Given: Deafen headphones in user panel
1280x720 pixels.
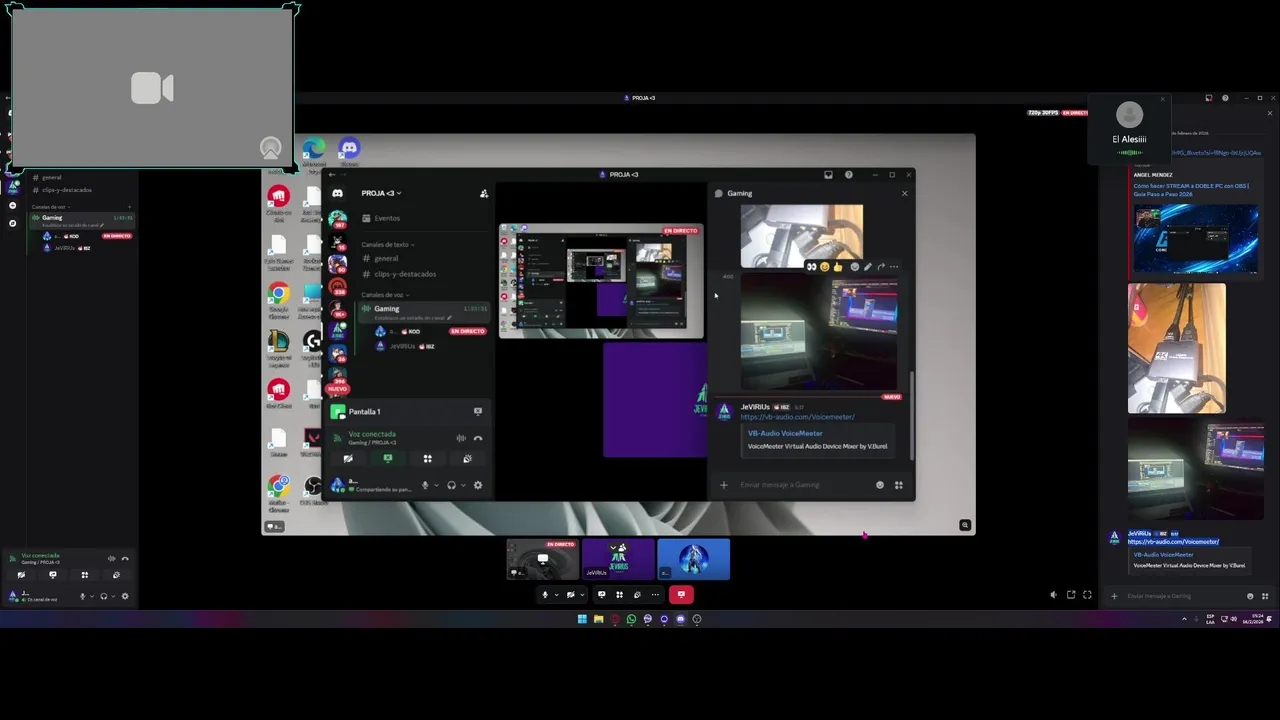Looking at the screenshot, I should 103,596.
